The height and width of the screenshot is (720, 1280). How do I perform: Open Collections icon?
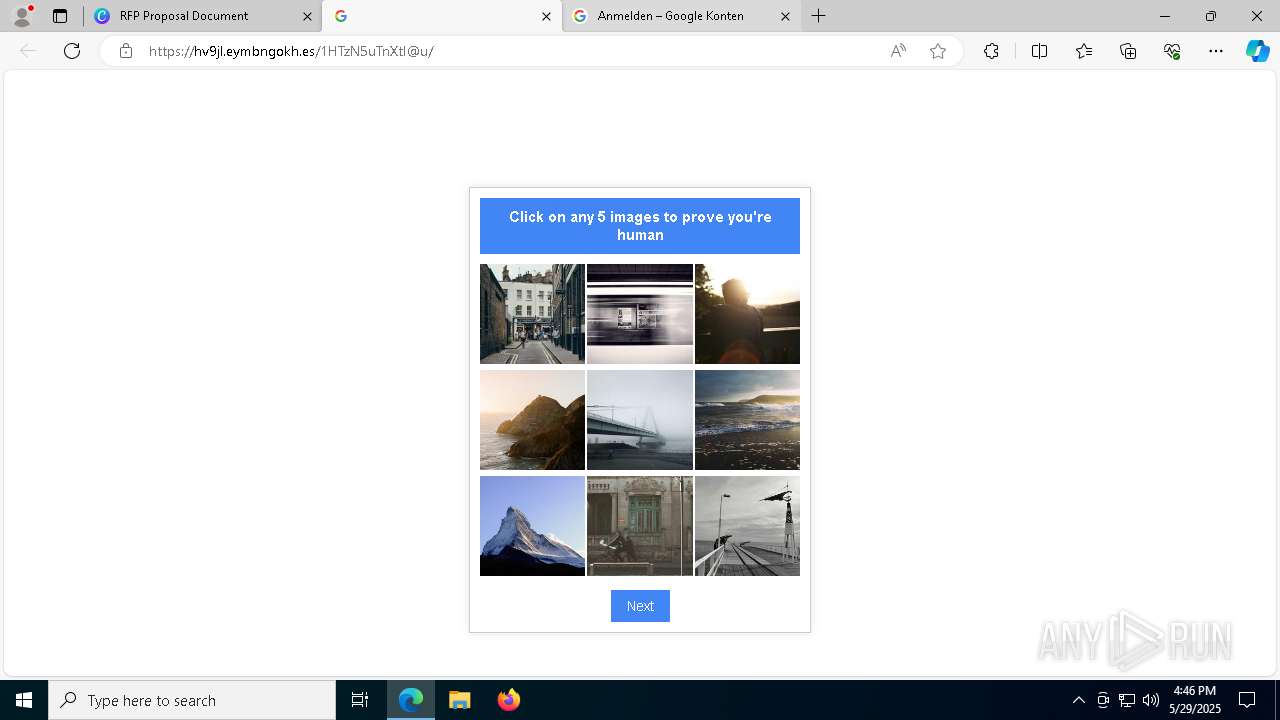[x=1128, y=51]
